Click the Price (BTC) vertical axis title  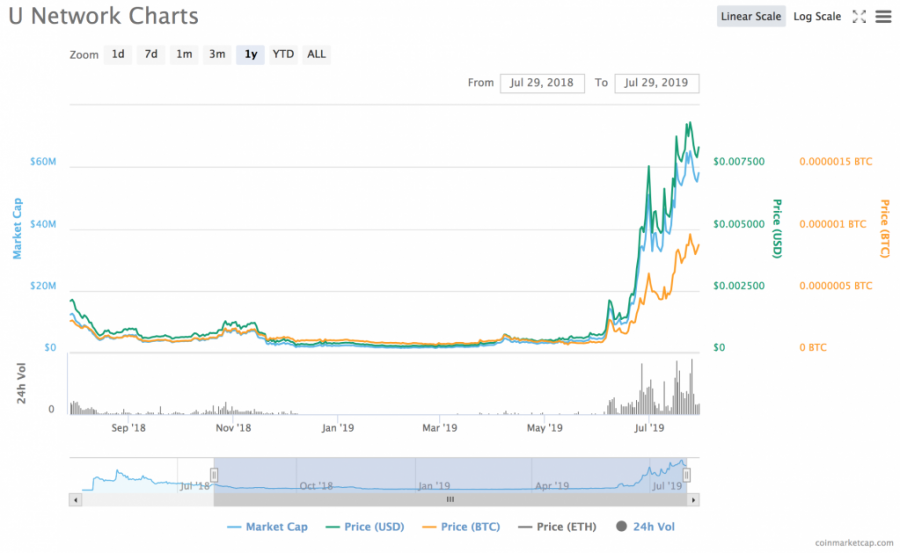coord(885,229)
